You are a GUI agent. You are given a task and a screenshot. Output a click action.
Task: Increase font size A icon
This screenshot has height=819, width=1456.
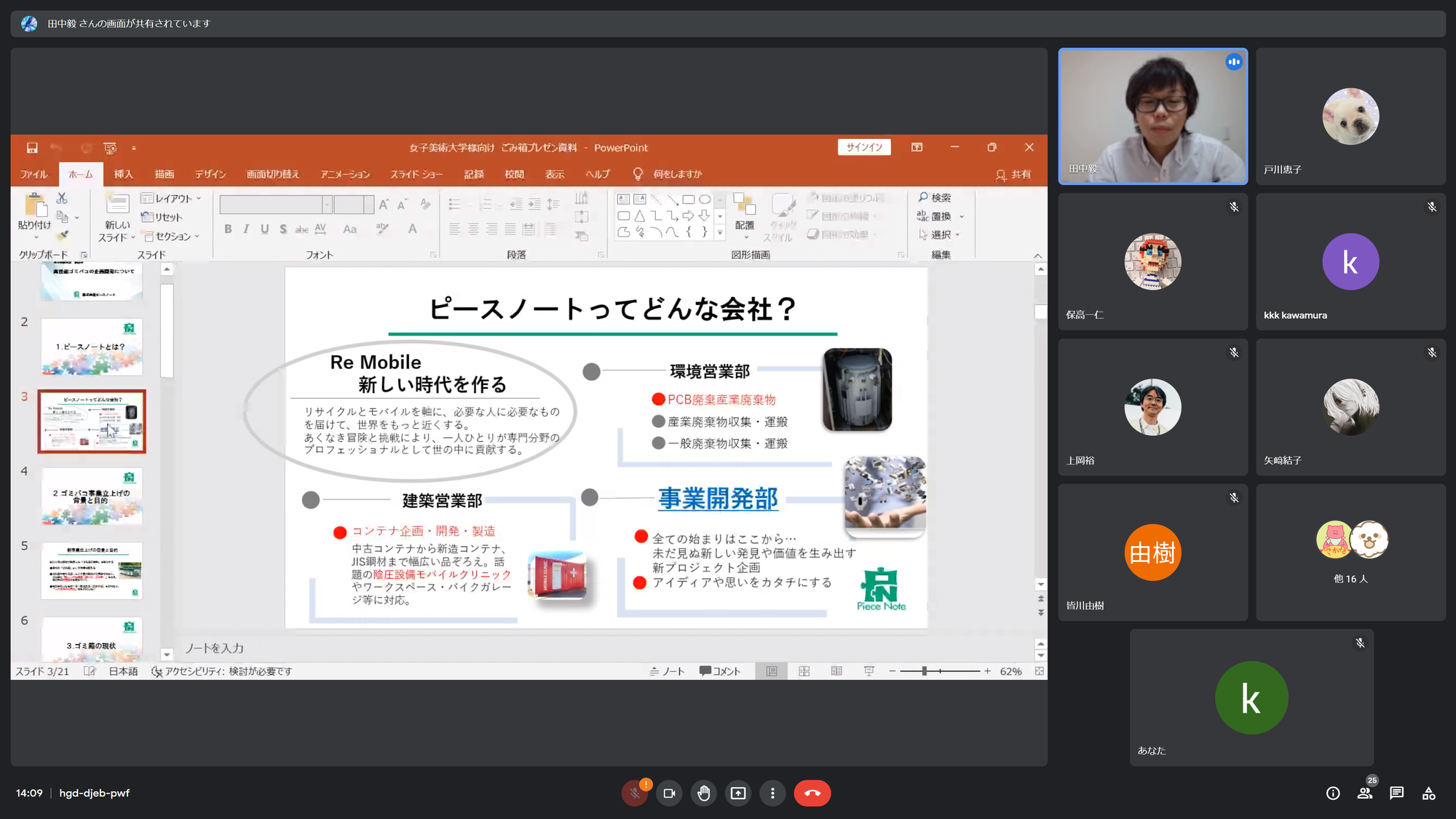pyautogui.click(x=383, y=205)
